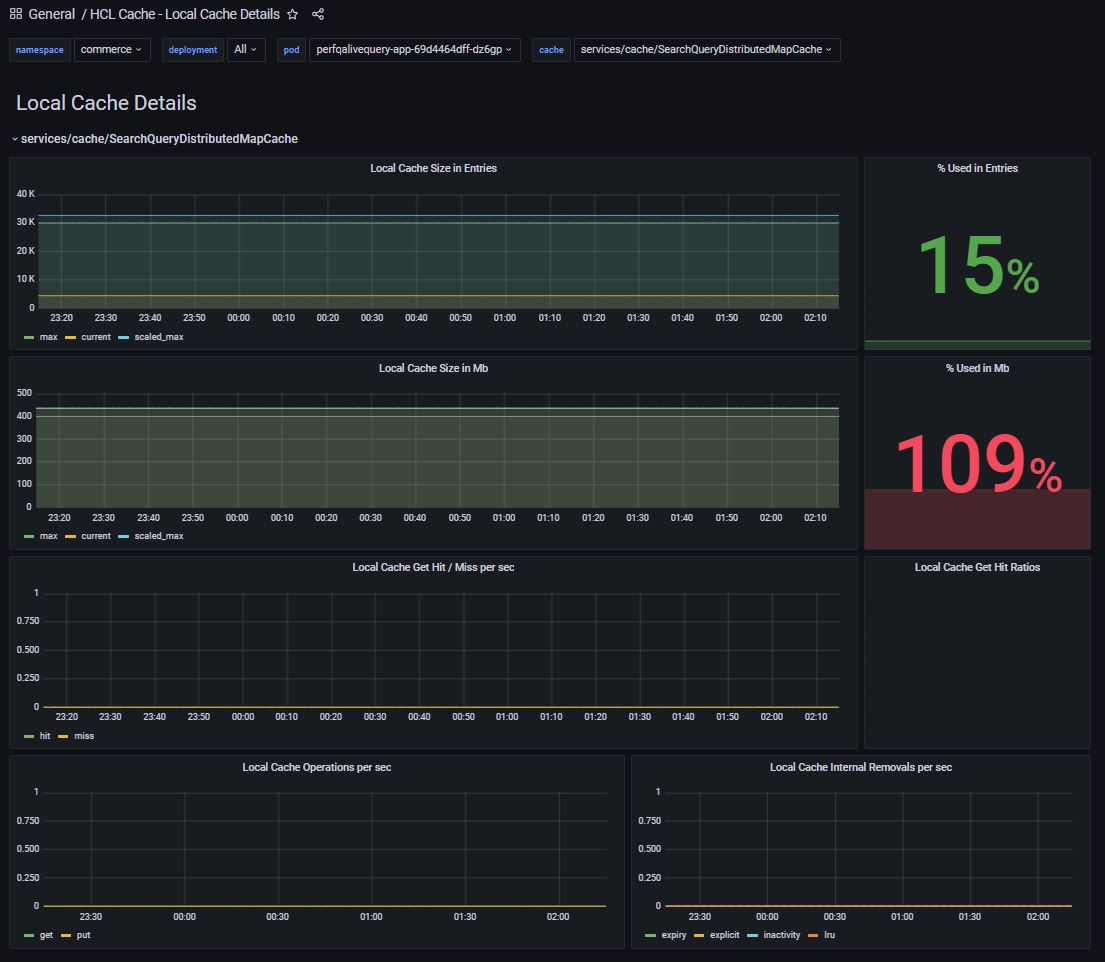Image resolution: width=1105 pixels, height=962 pixels.
Task: Open the cache selector dropdown
Action: point(706,49)
